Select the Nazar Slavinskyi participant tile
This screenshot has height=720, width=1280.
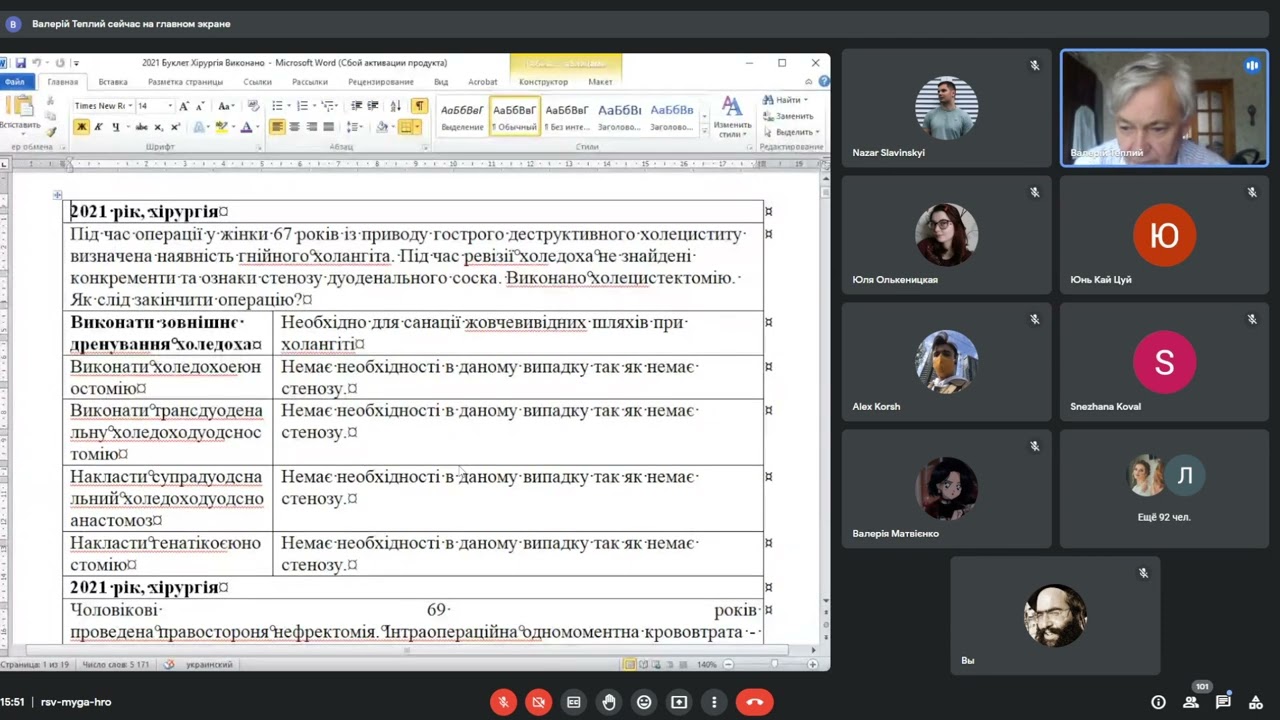pos(946,108)
